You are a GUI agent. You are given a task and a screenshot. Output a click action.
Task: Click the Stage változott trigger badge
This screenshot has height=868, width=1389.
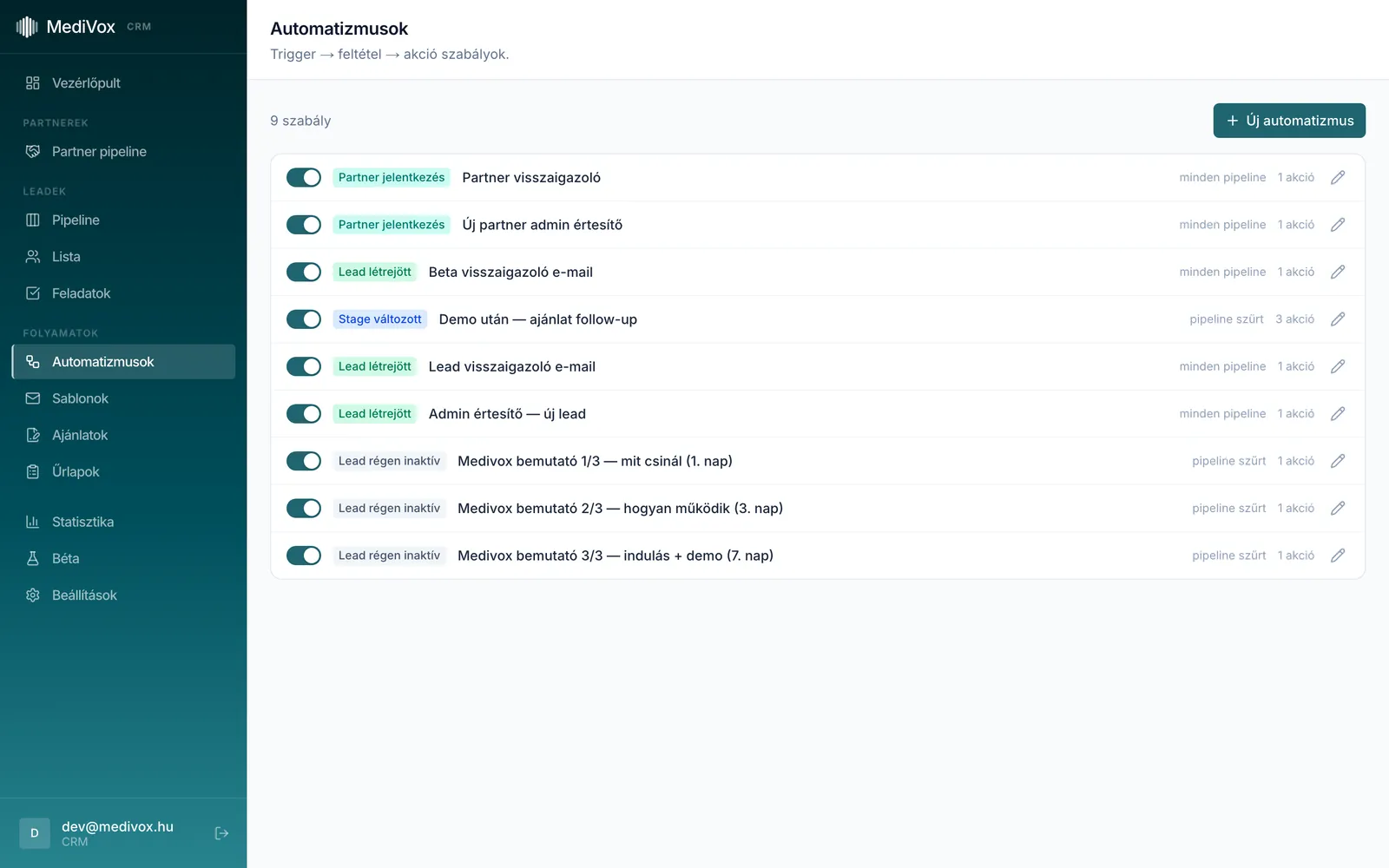379,319
